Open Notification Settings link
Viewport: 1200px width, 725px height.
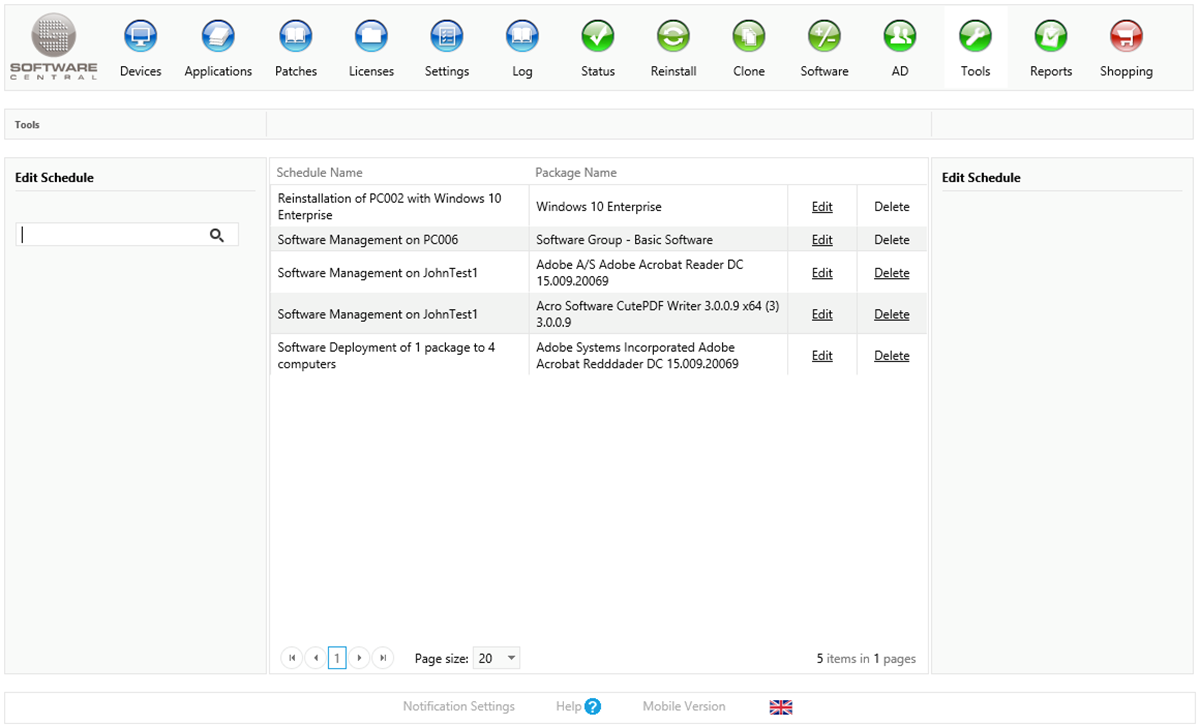pos(459,707)
